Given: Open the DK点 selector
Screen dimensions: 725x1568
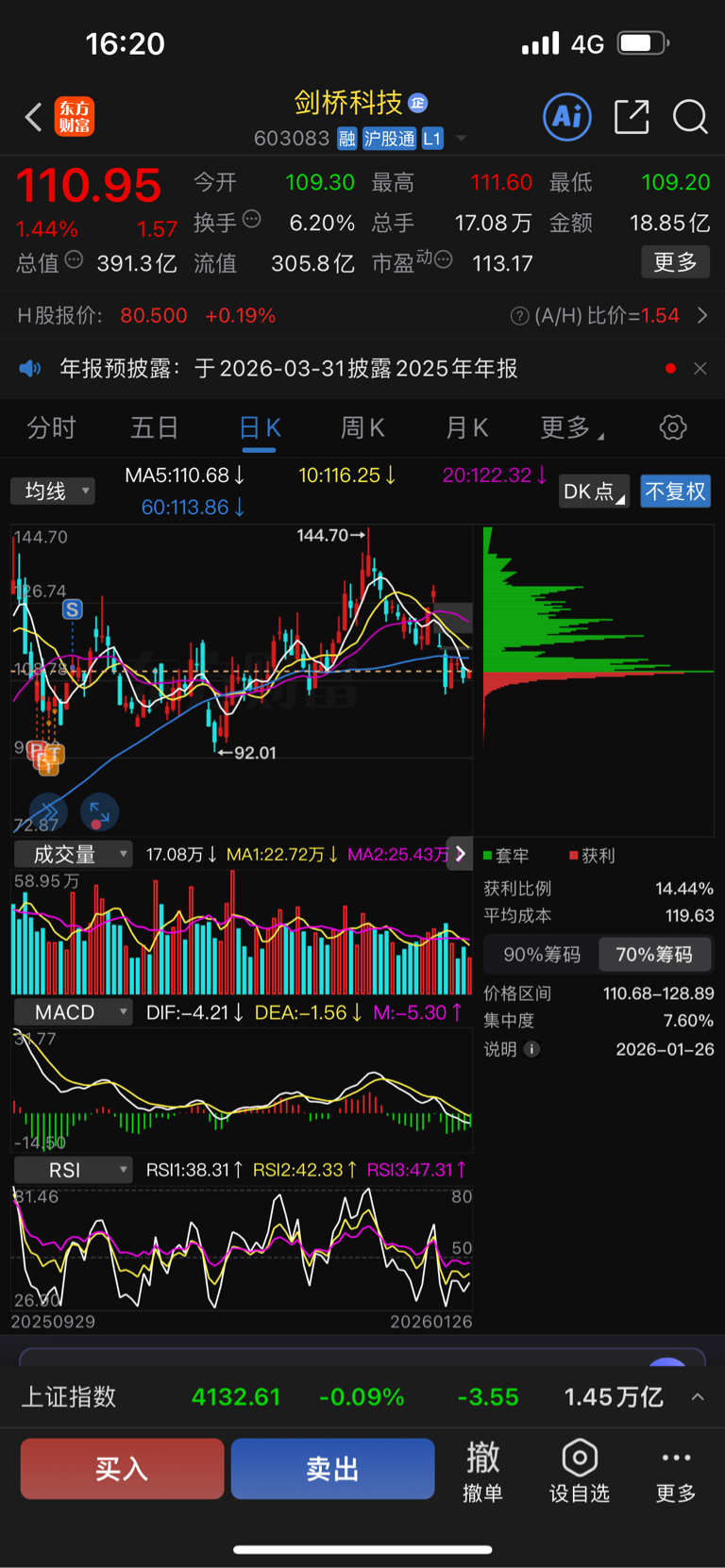Looking at the screenshot, I should click(594, 492).
